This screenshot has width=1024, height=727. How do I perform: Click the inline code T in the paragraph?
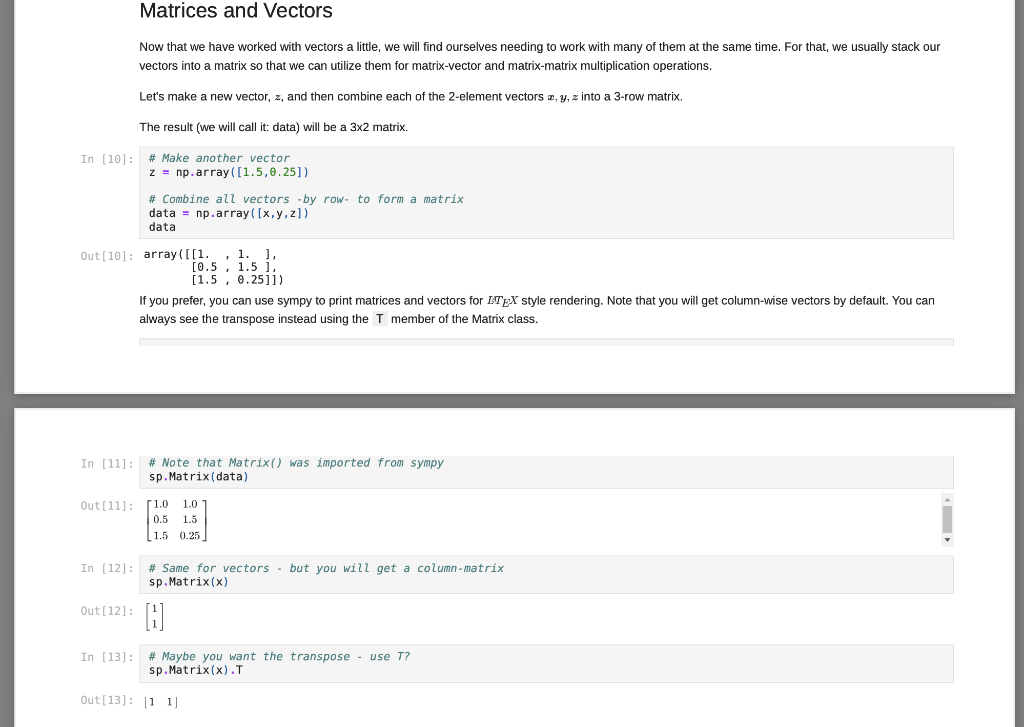pos(379,318)
